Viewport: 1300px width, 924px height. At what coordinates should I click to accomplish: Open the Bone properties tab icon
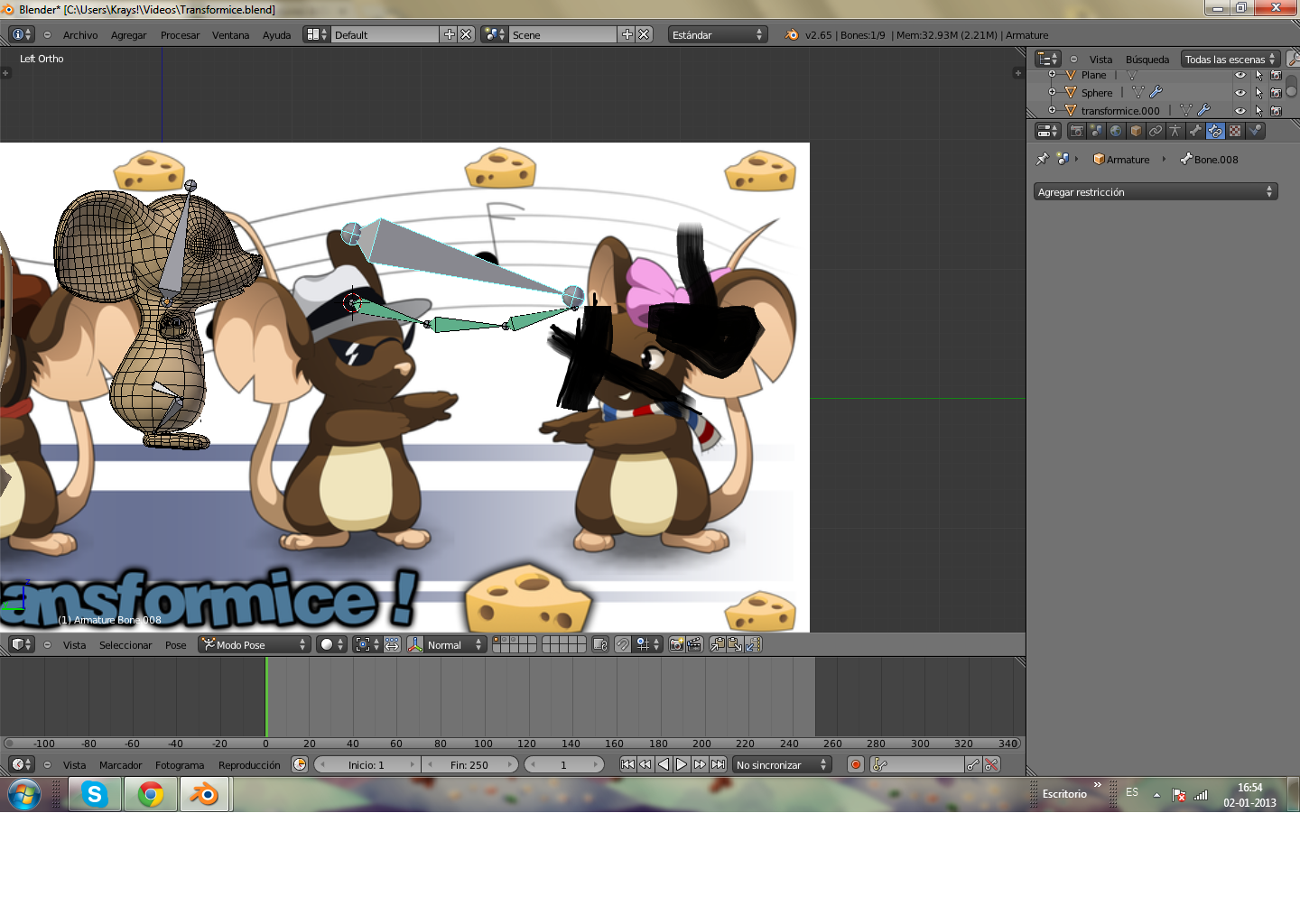click(1195, 131)
